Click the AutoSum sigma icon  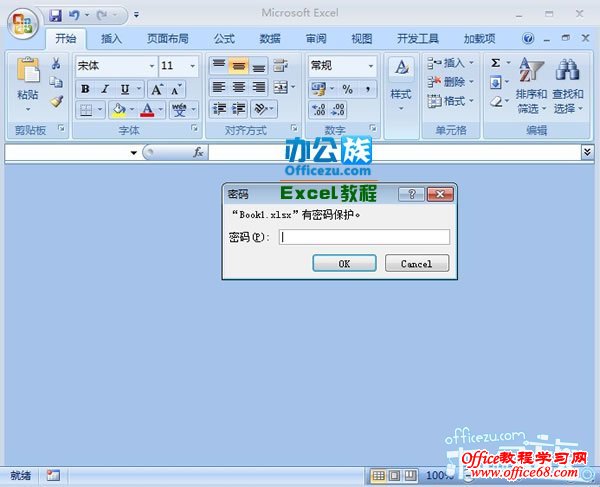pos(496,63)
